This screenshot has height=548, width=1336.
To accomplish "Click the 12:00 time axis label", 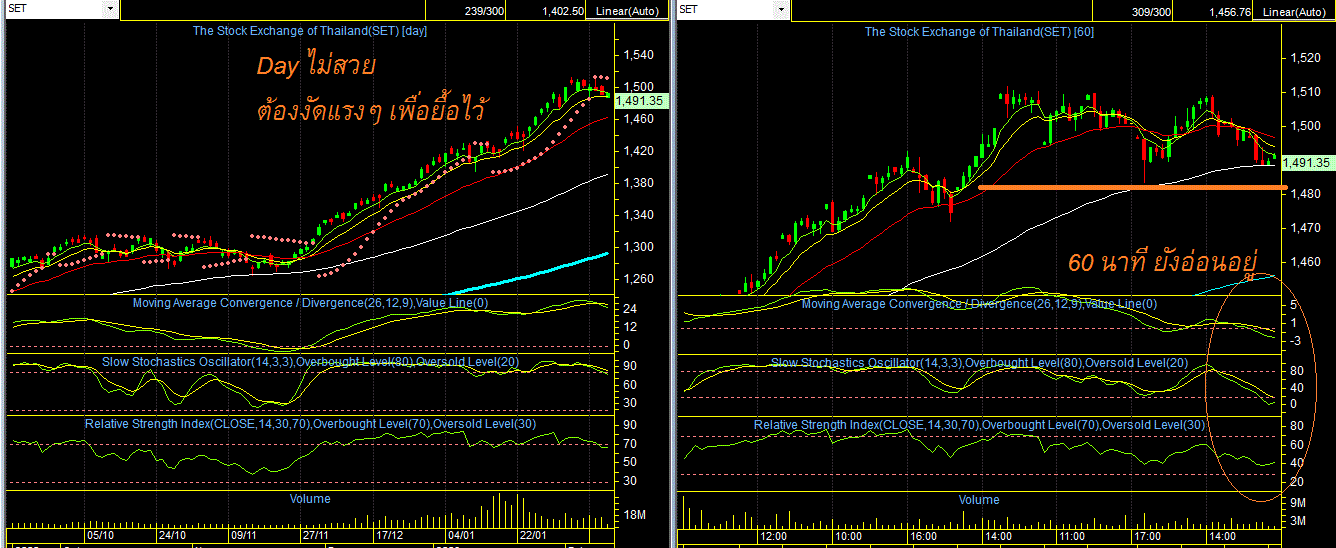I will click(x=774, y=536).
